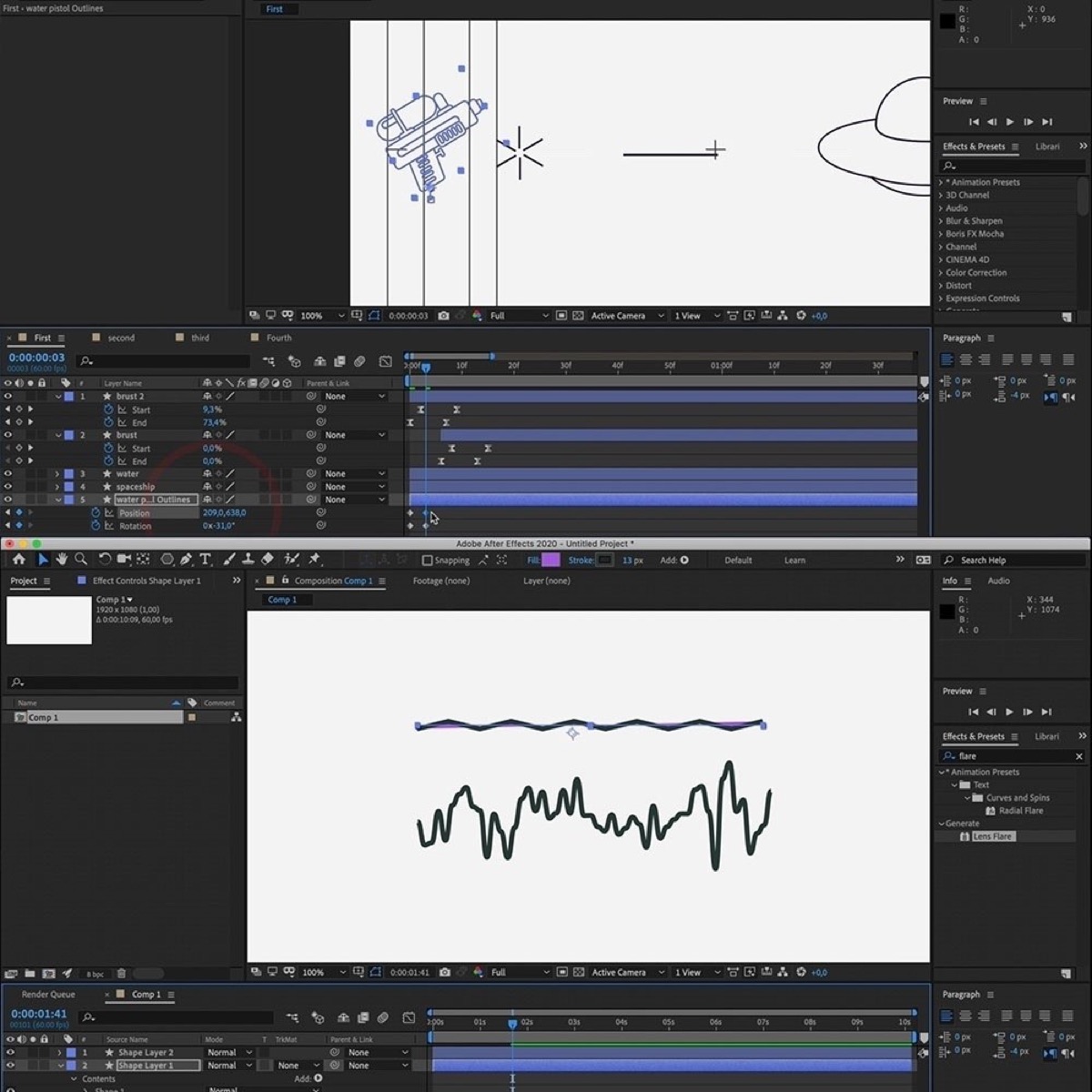This screenshot has height=1092, width=1092.
Task: Toggle the Snapping checkbox in the toolbar
Action: [x=428, y=560]
